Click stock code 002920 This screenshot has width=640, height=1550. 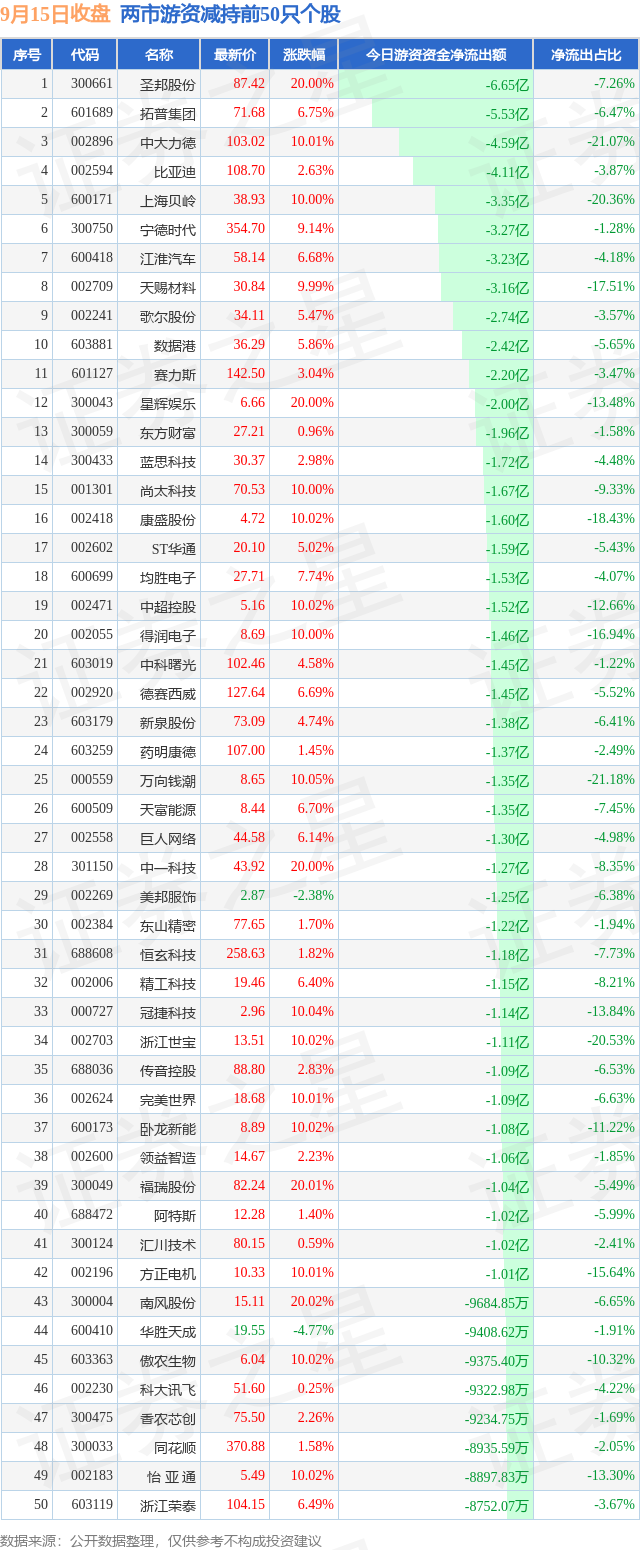tap(93, 693)
